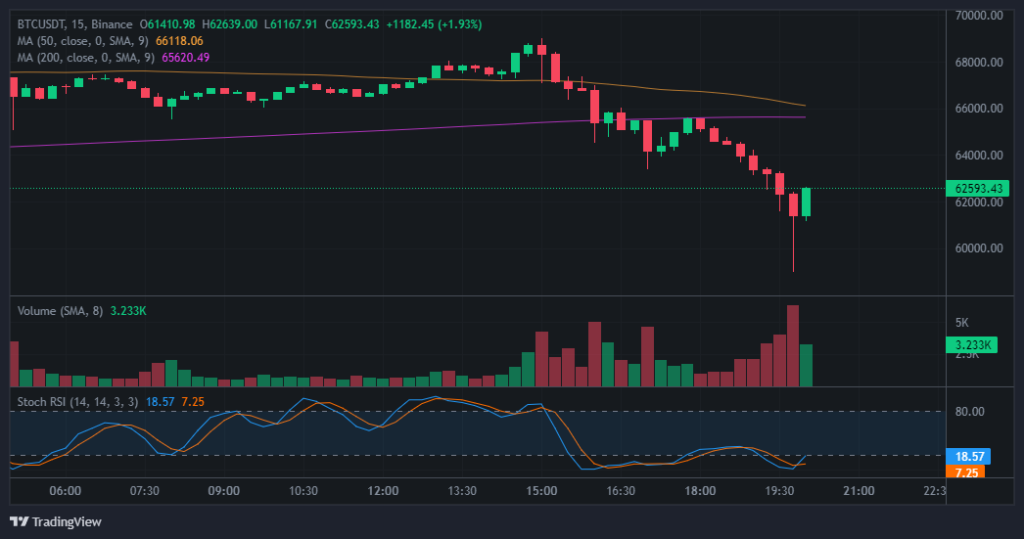The image size is (1024, 539).
Task: Click the TradingView logo icon
Action: 18,521
